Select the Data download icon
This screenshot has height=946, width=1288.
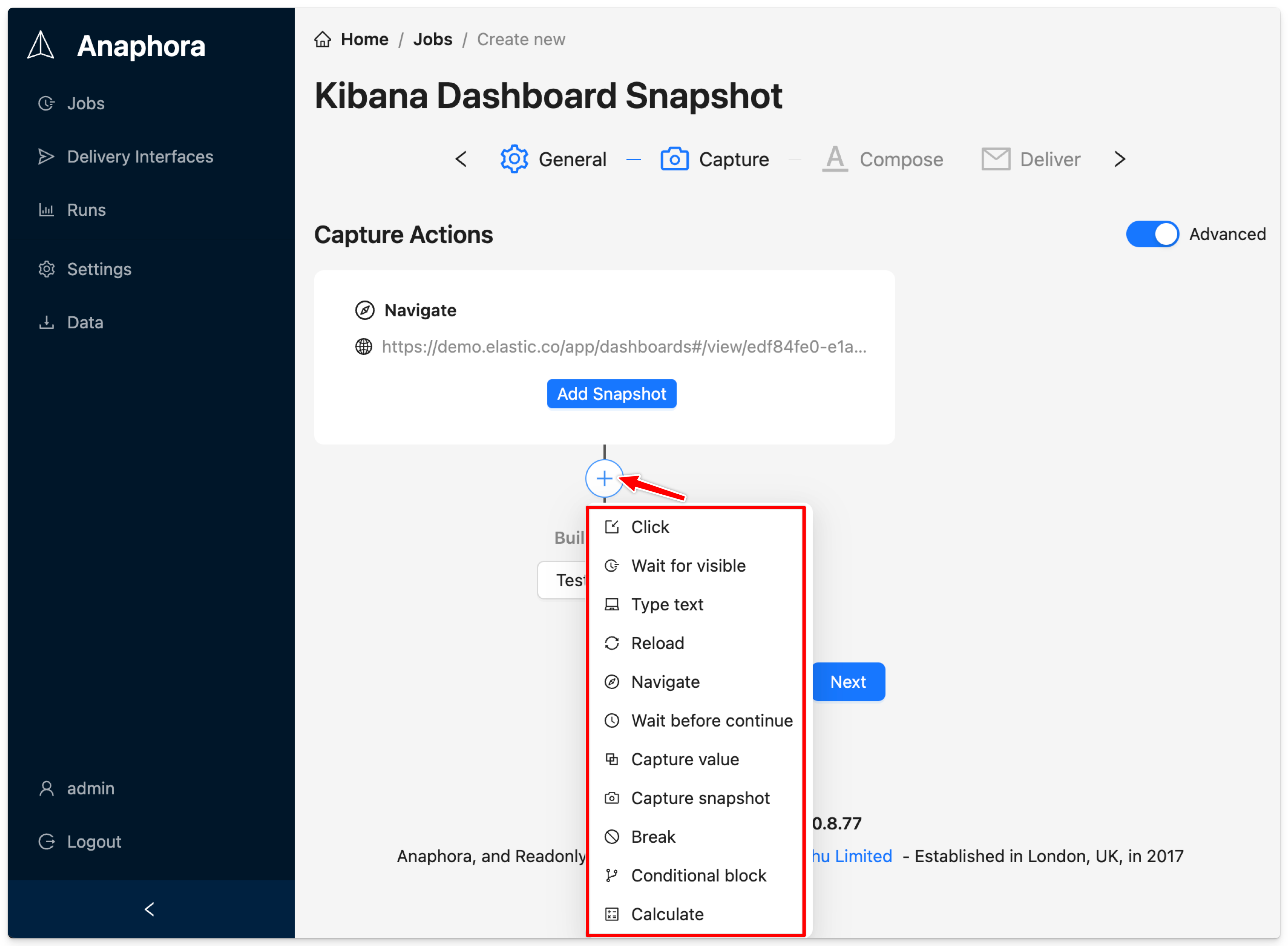pyautogui.click(x=46, y=322)
